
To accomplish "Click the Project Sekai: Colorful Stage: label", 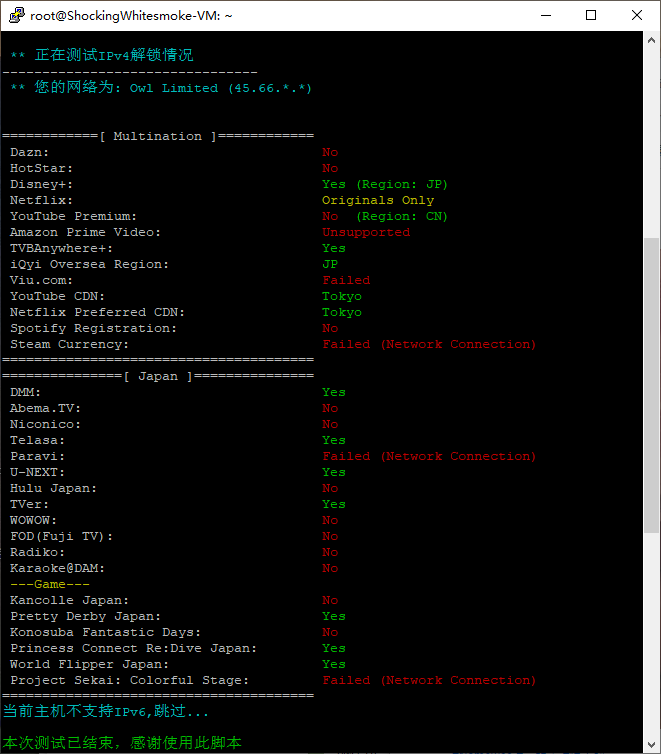I will pos(130,680).
